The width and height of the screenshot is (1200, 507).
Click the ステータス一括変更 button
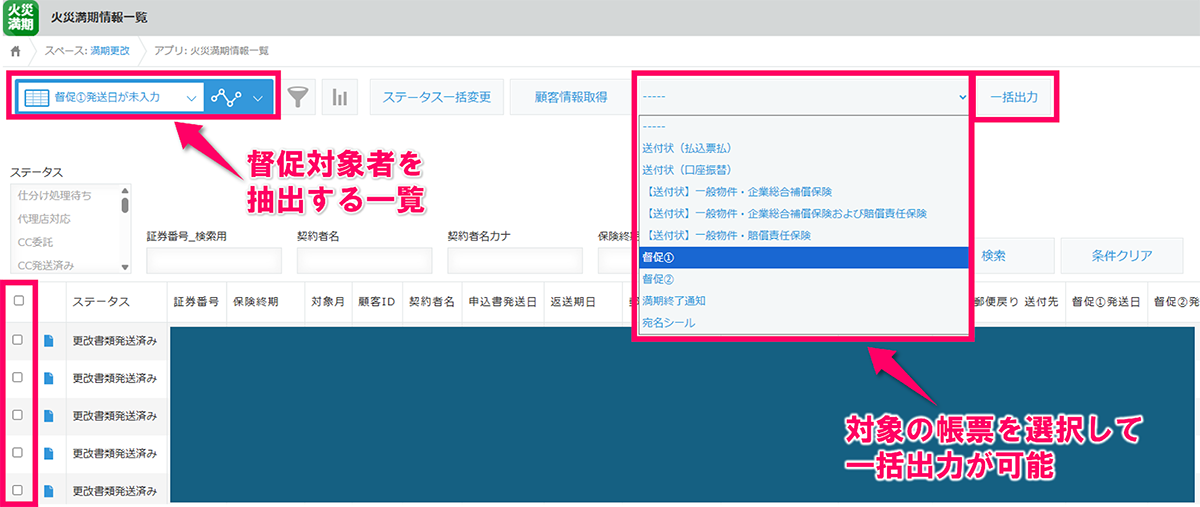click(x=436, y=97)
